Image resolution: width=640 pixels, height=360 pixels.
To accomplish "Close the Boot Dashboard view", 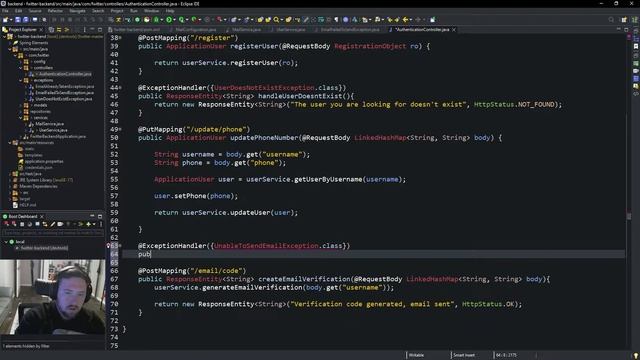I will pos(42,216).
